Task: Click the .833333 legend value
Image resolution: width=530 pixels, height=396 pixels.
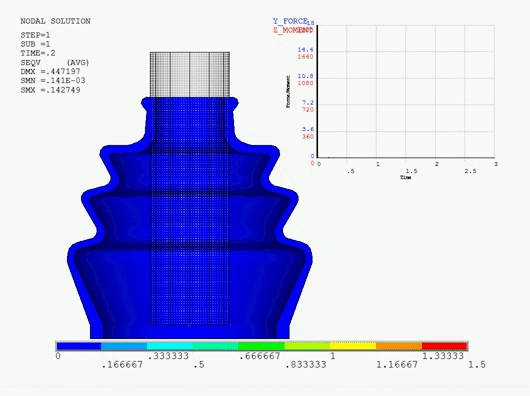Action: (x=306, y=365)
